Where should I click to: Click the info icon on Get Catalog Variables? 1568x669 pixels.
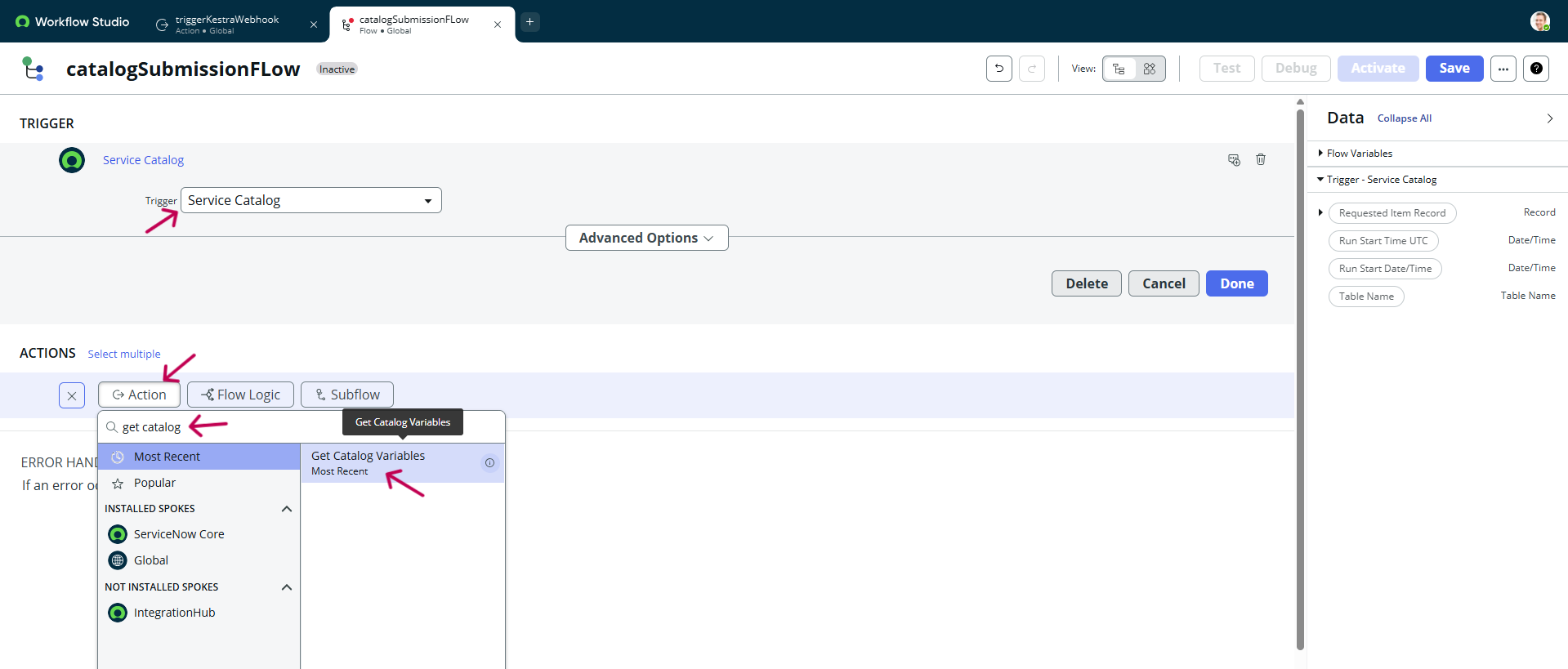489,463
